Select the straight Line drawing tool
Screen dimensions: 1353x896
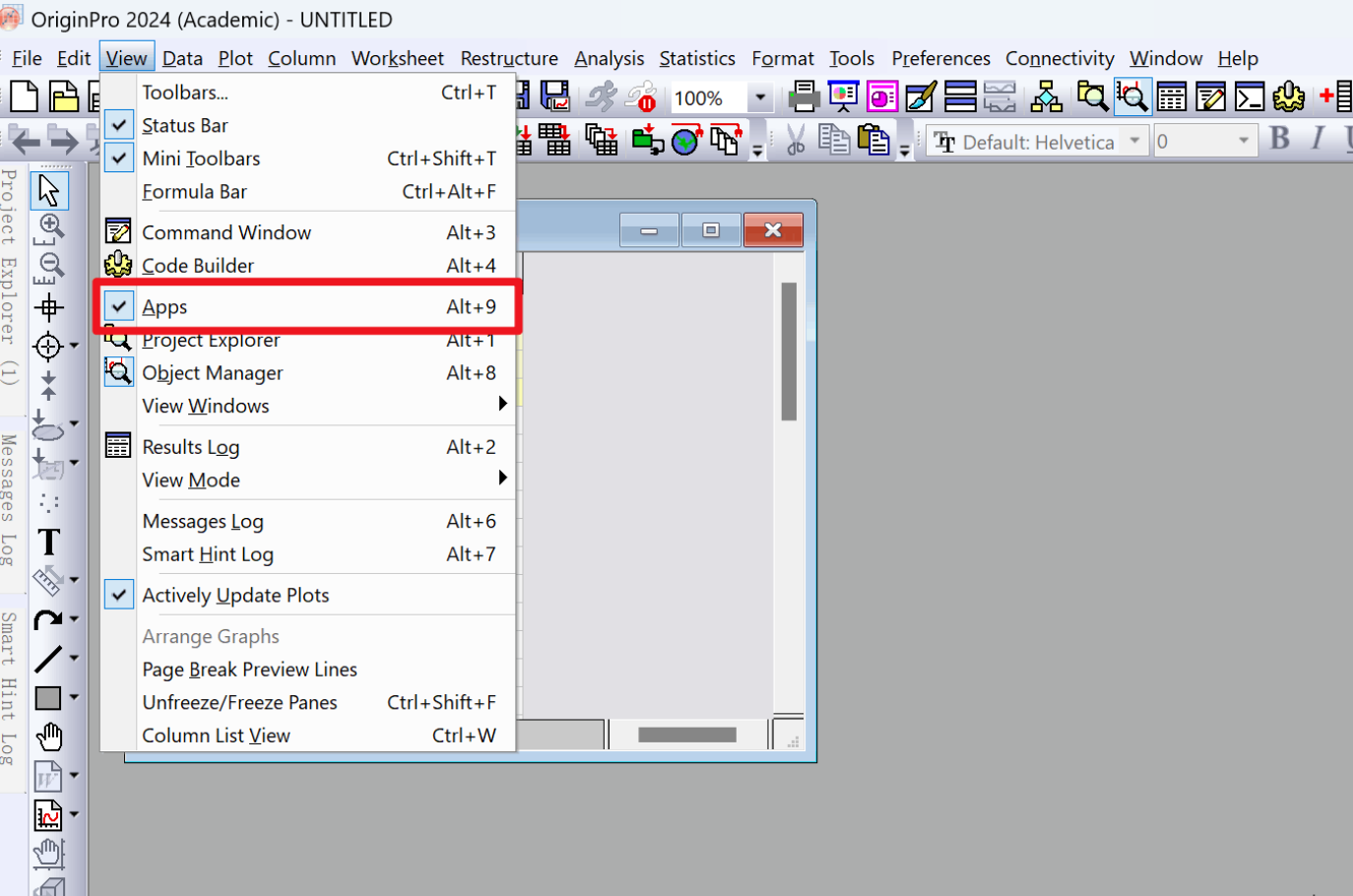(x=48, y=659)
